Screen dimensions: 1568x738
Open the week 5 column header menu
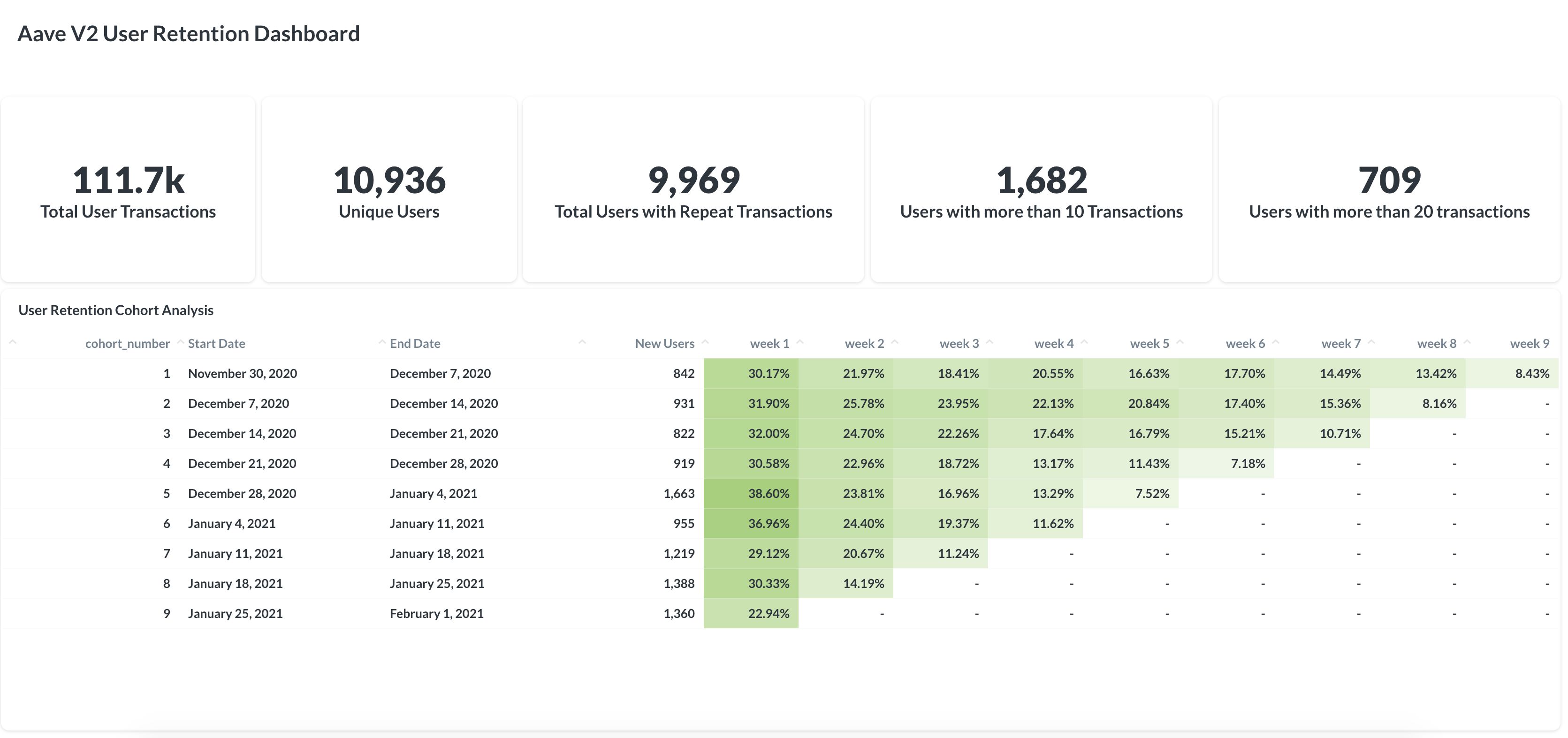click(1149, 344)
